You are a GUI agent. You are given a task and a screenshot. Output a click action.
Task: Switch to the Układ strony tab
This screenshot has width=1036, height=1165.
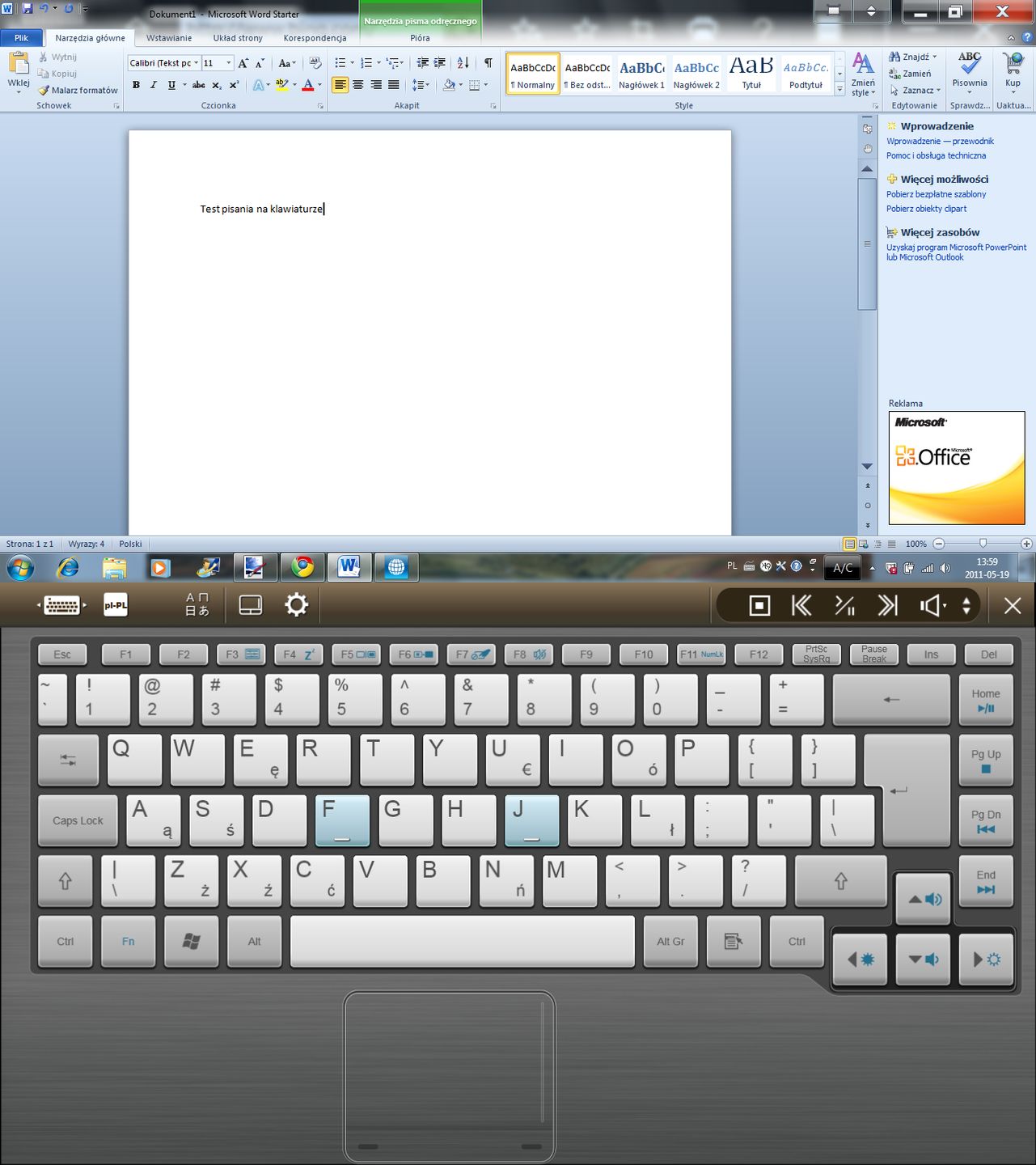point(238,38)
